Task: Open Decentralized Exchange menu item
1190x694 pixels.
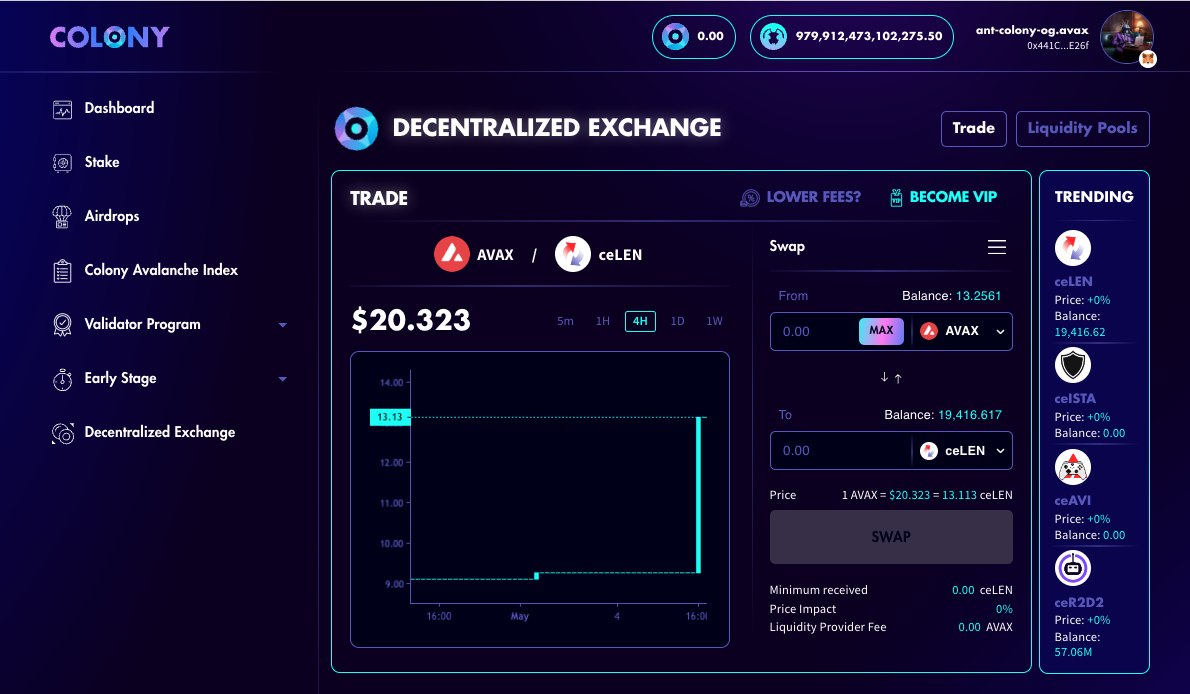Action: (160, 432)
